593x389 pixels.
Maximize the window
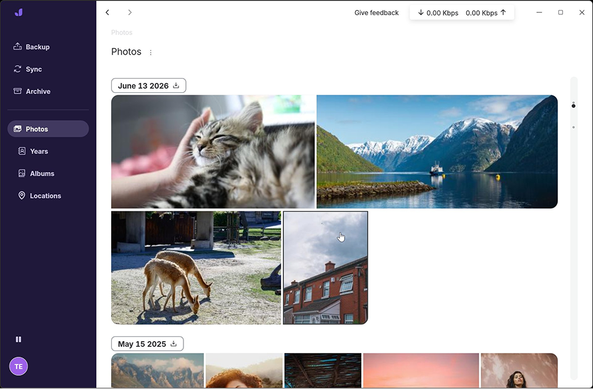tap(560, 12)
